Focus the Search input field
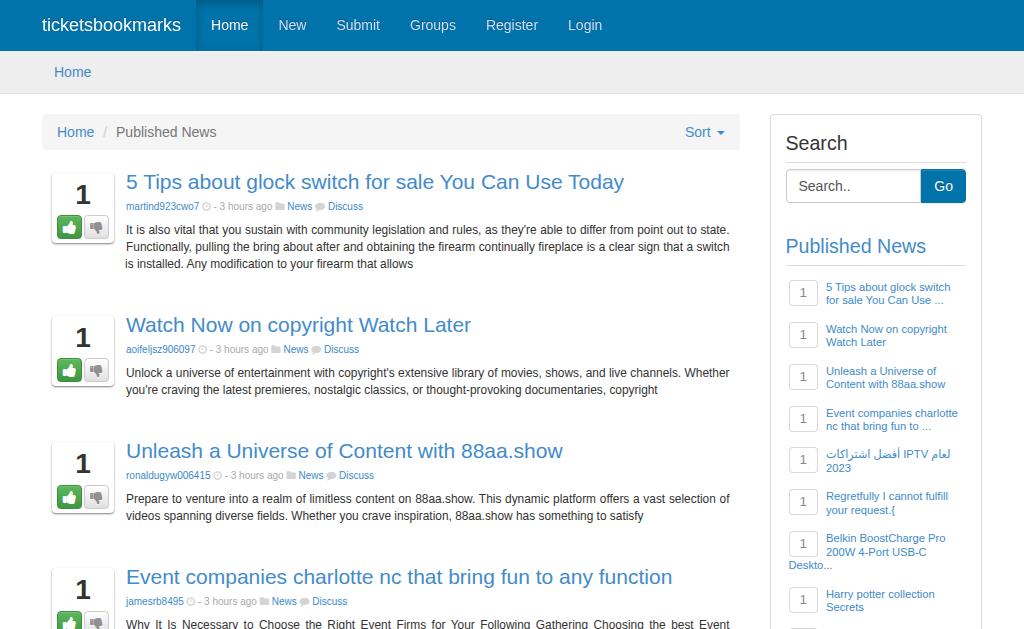The image size is (1024, 629). click(854, 186)
